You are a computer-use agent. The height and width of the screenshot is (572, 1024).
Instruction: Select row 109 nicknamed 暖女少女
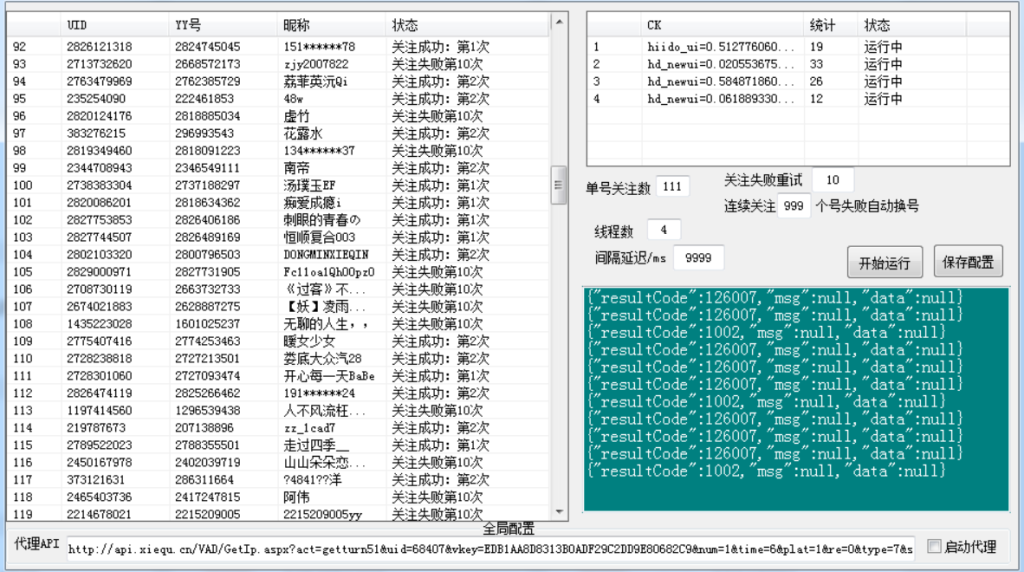(x=280, y=341)
